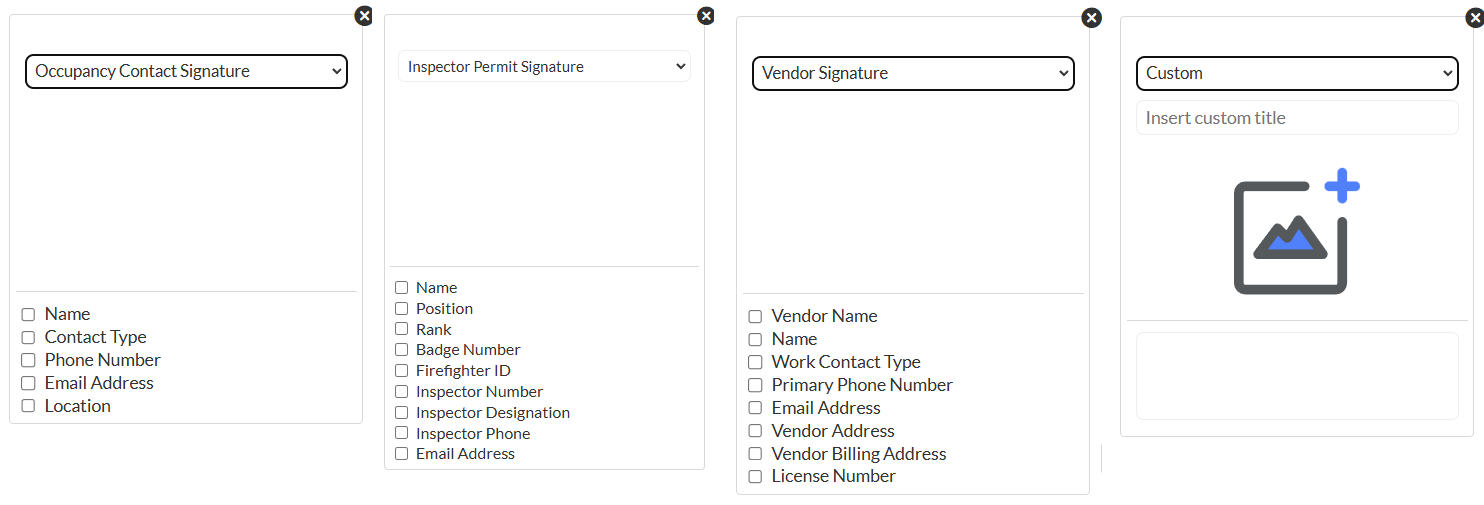This screenshot has width=1484, height=505.
Task: Remove the Vendor Signature card
Action: (x=1092, y=17)
